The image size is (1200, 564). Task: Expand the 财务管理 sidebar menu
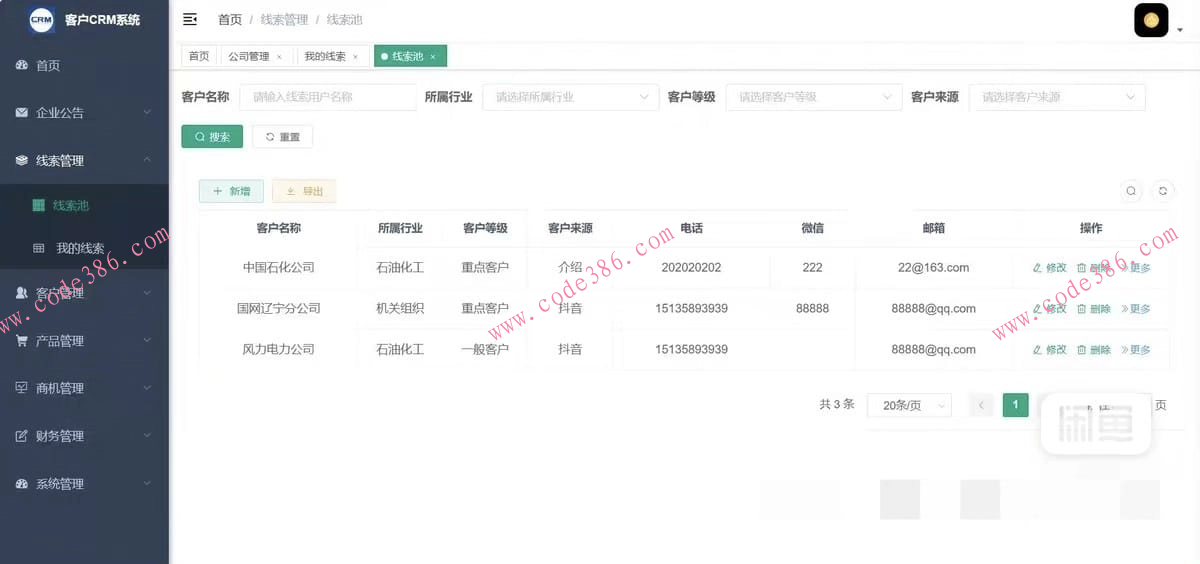pos(84,436)
